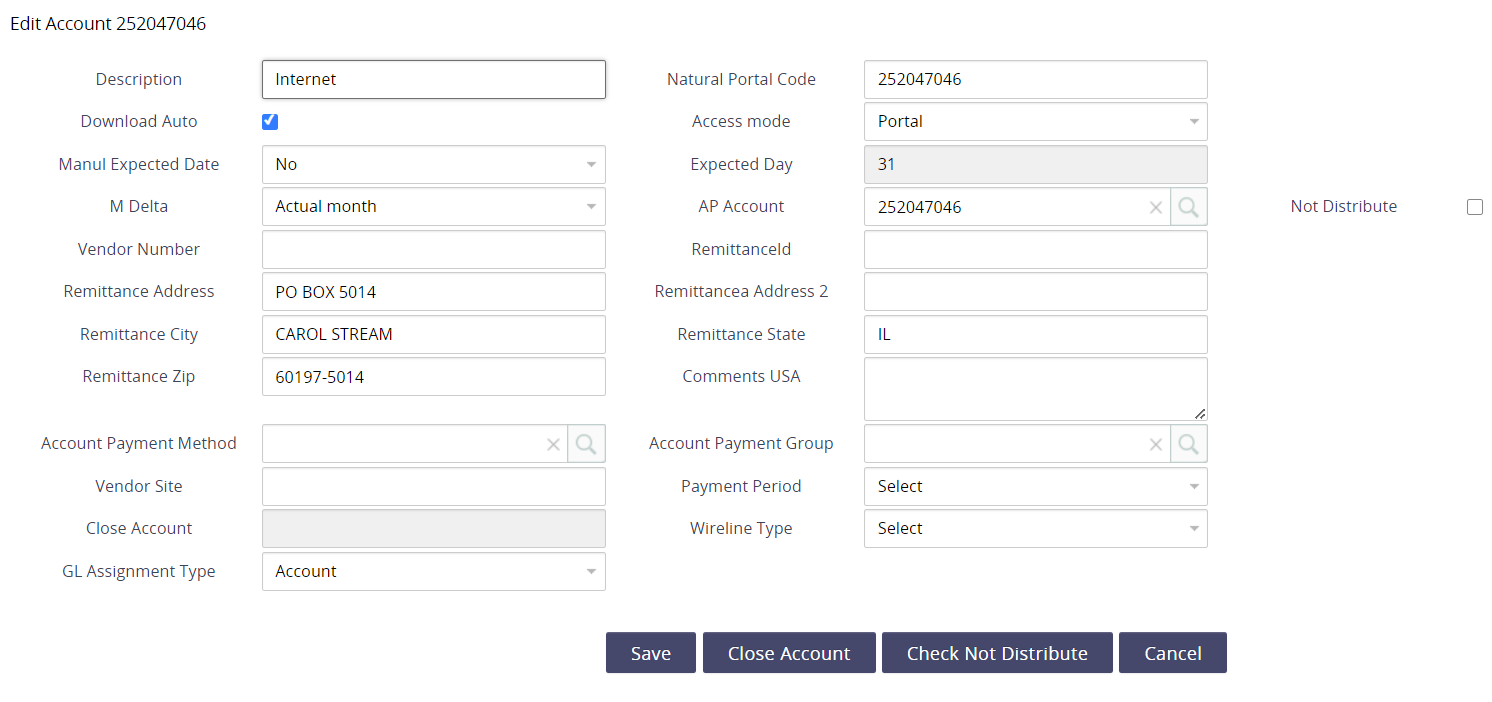Click the Comments USA text area
The height and width of the screenshot is (702, 1492).
tap(1035, 388)
